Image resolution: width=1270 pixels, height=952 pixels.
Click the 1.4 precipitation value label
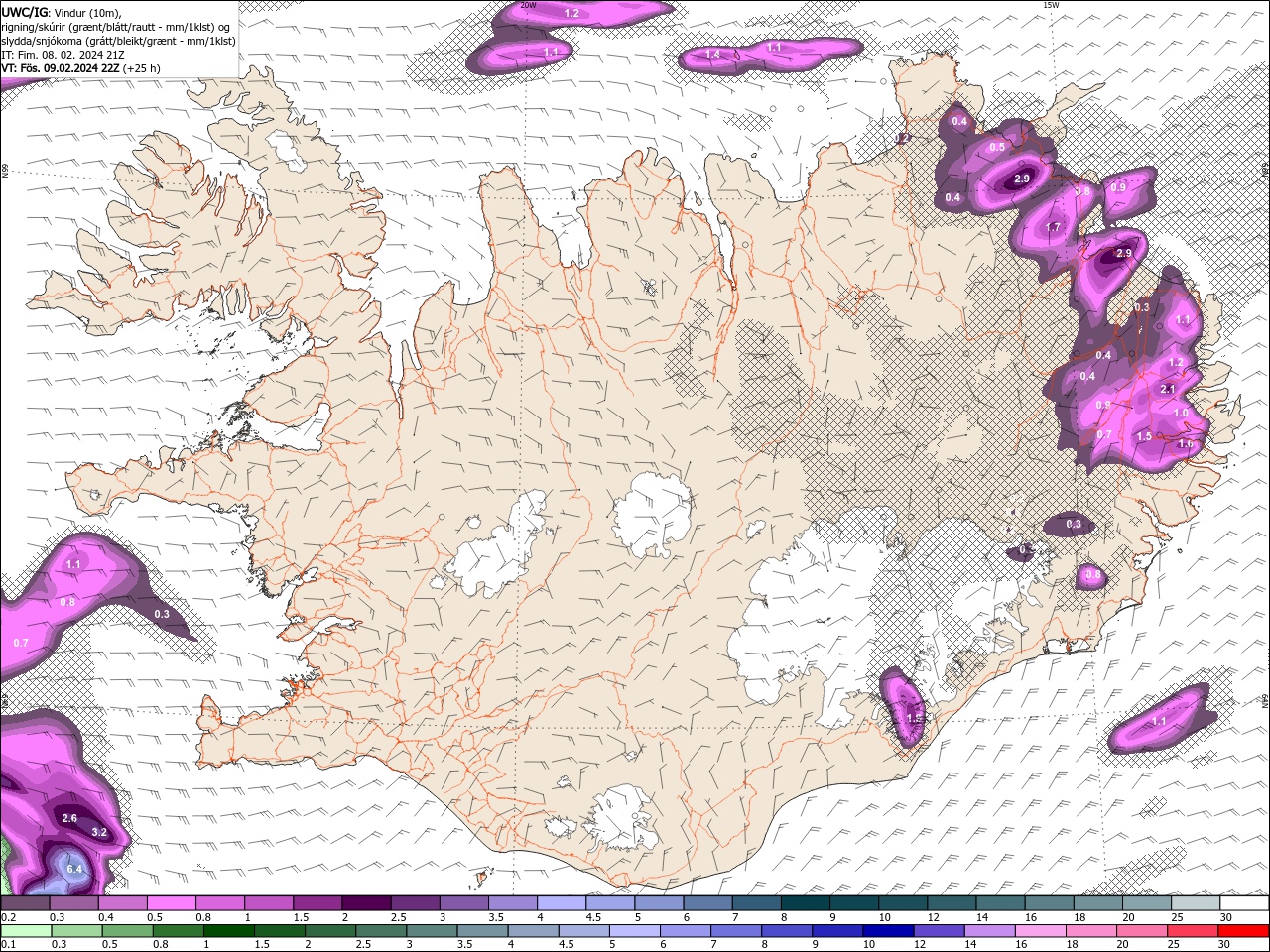(x=711, y=54)
